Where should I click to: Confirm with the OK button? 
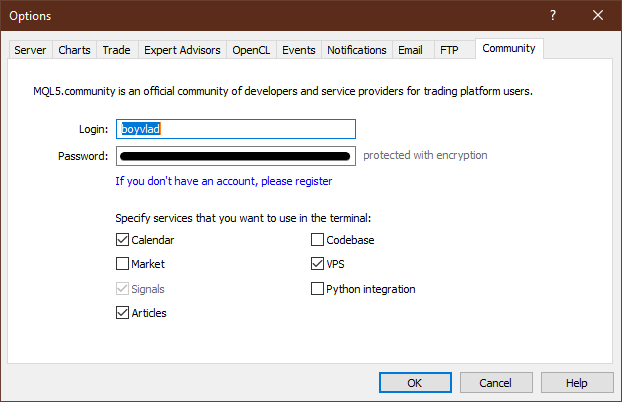click(415, 383)
